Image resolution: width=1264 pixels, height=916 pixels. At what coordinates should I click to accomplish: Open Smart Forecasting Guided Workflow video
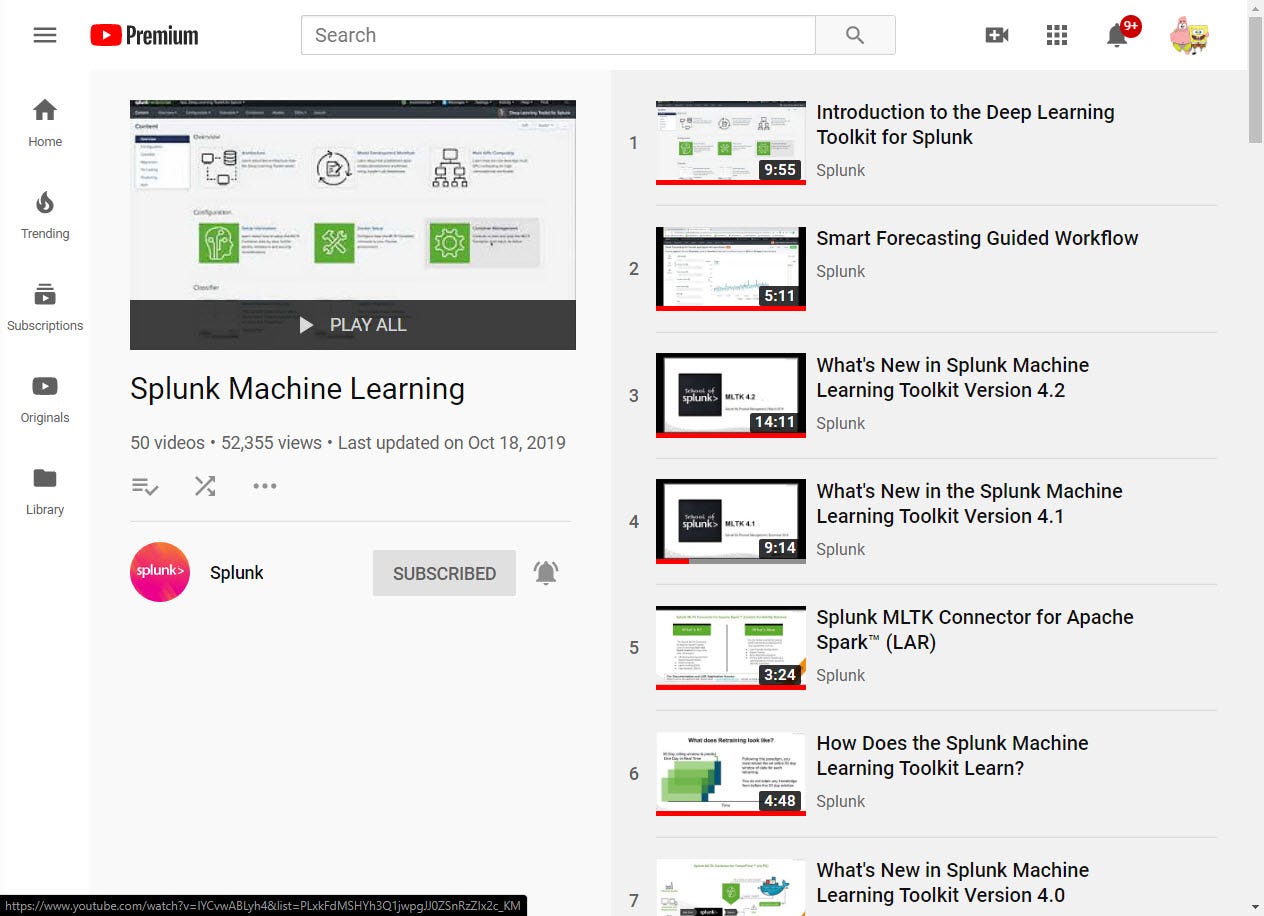977,238
